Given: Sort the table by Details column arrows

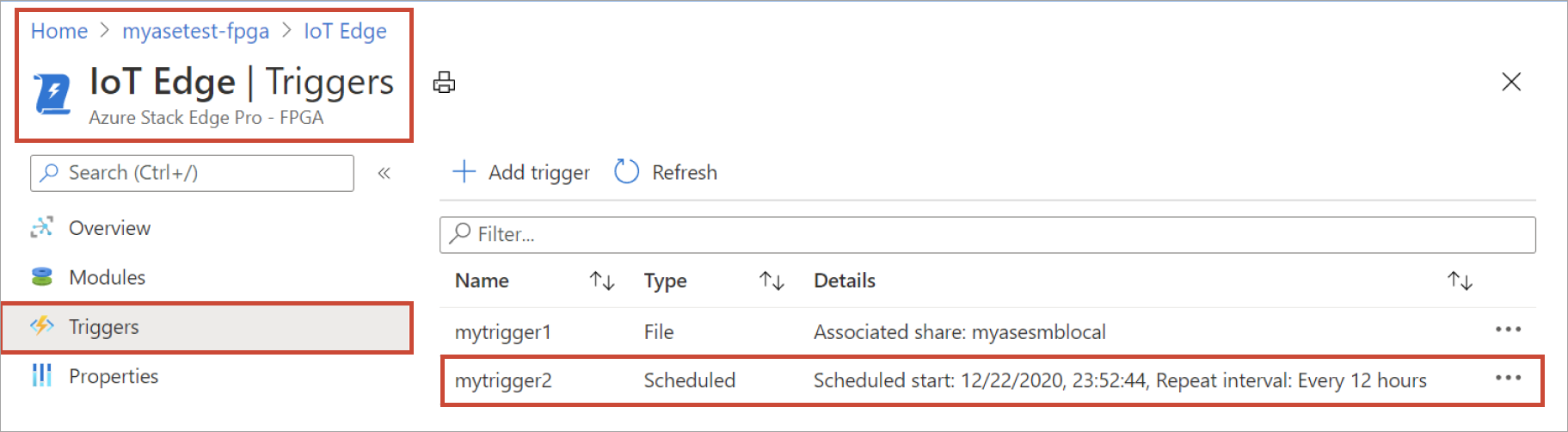Looking at the screenshot, I should (1460, 281).
